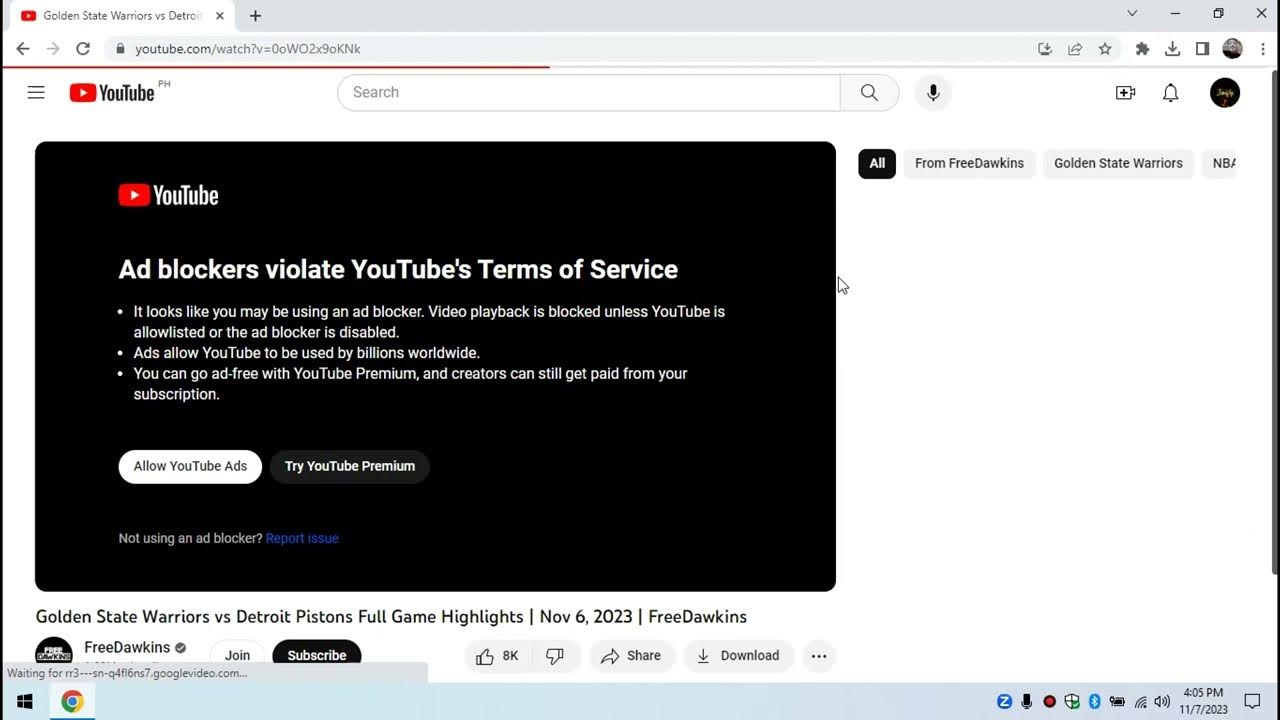Click the share page icon in address bar

tap(1075, 48)
